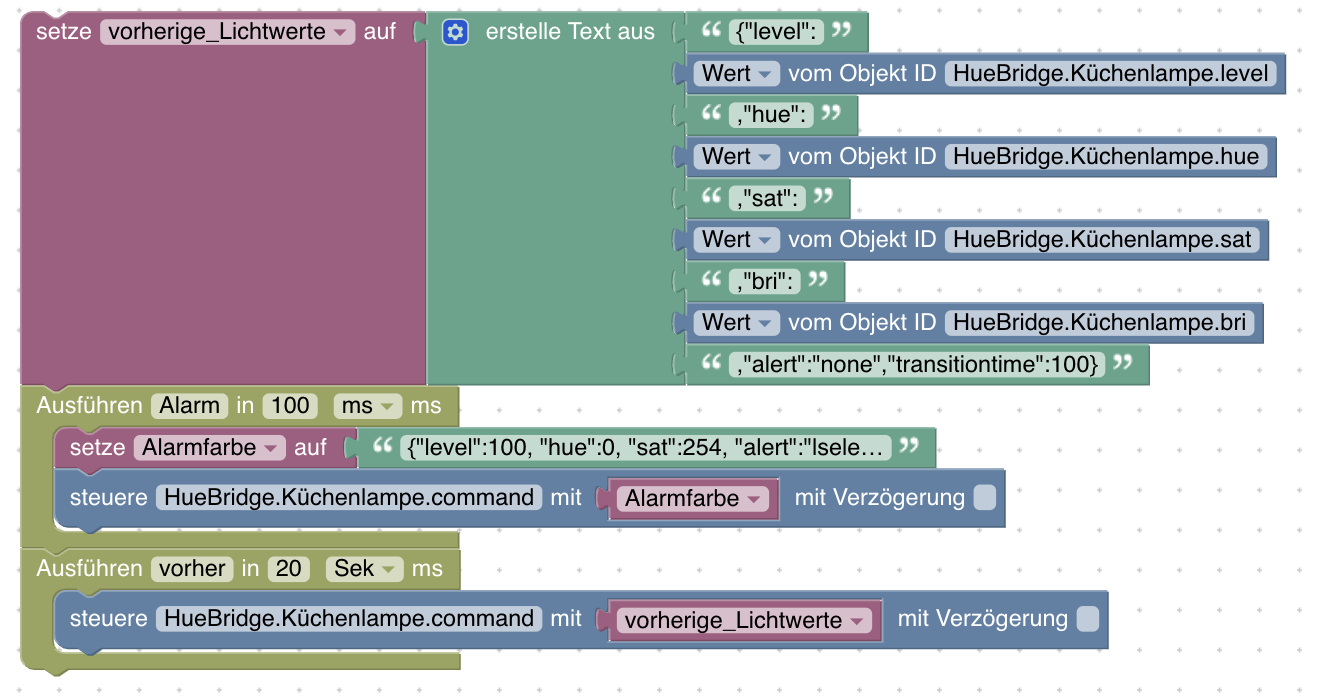Toggle mit Verzögerung checkbox for Alarmfarbe command
Viewport: 1320px width, 698px height.
tap(985, 498)
